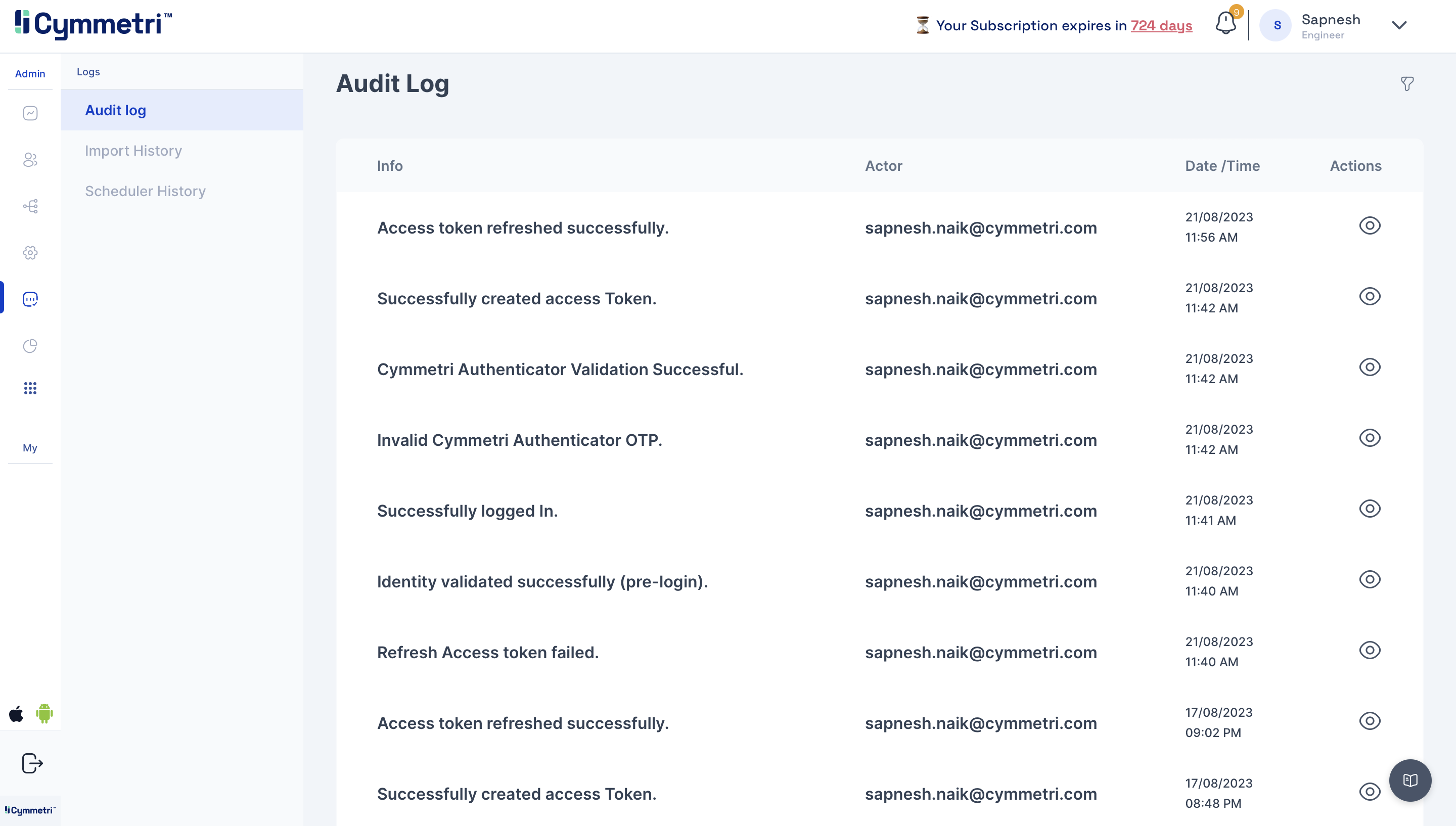This screenshot has height=826, width=1456.
Task: Open the filter funnel icon
Action: click(1406, 84)
